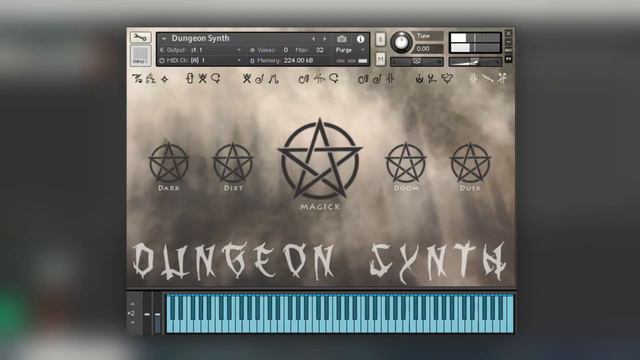This screenshot has height=360, width=640.
Task: Click the Max voices value 32
Action: [320, 50]
